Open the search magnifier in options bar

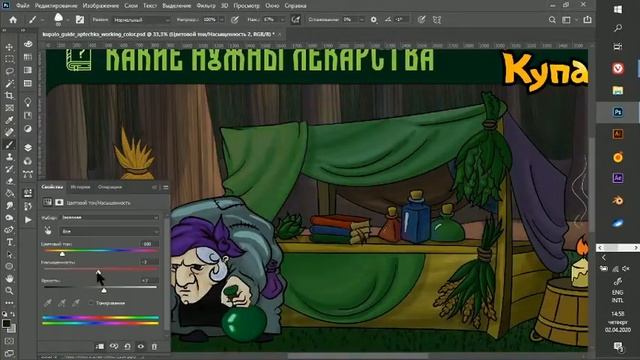click(x=552, y=20)
